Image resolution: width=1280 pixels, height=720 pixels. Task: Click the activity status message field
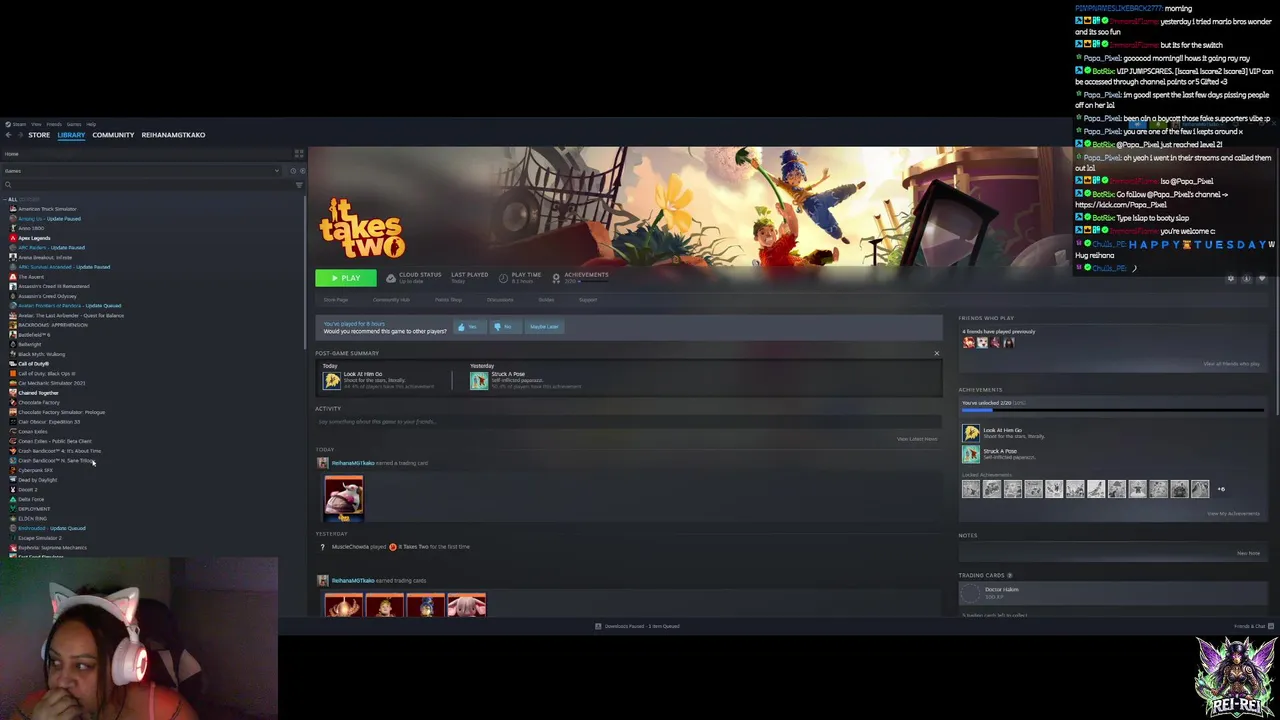(x=627, y=422)
